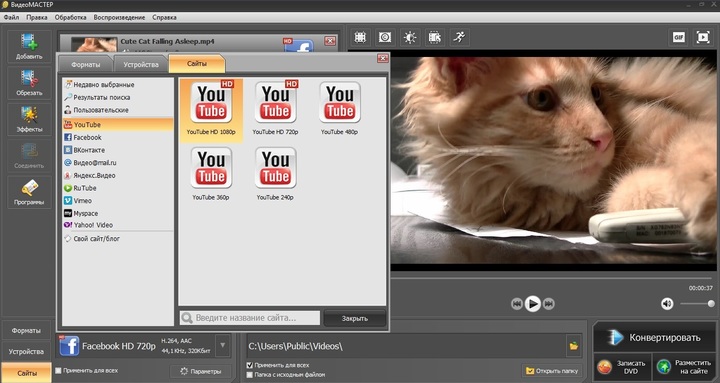Open bottom-left Сайты panel button
The height and width of the screenshot is (383, 720).
(26, 373)
